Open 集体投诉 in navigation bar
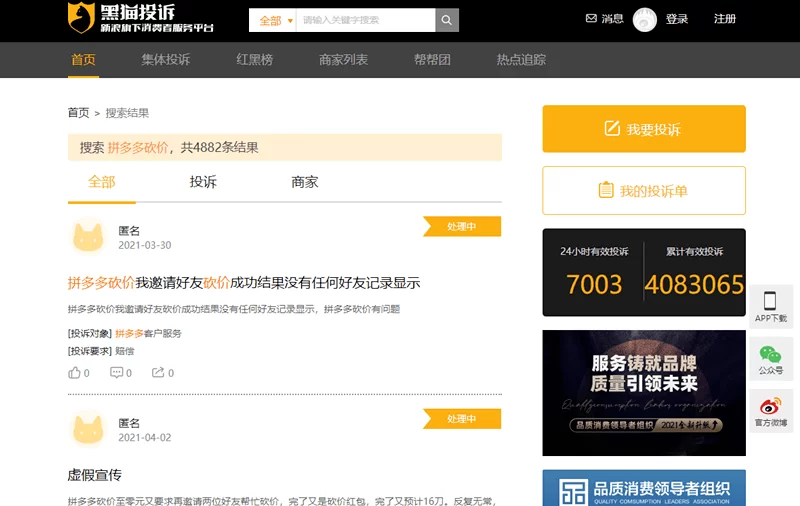 166,60
